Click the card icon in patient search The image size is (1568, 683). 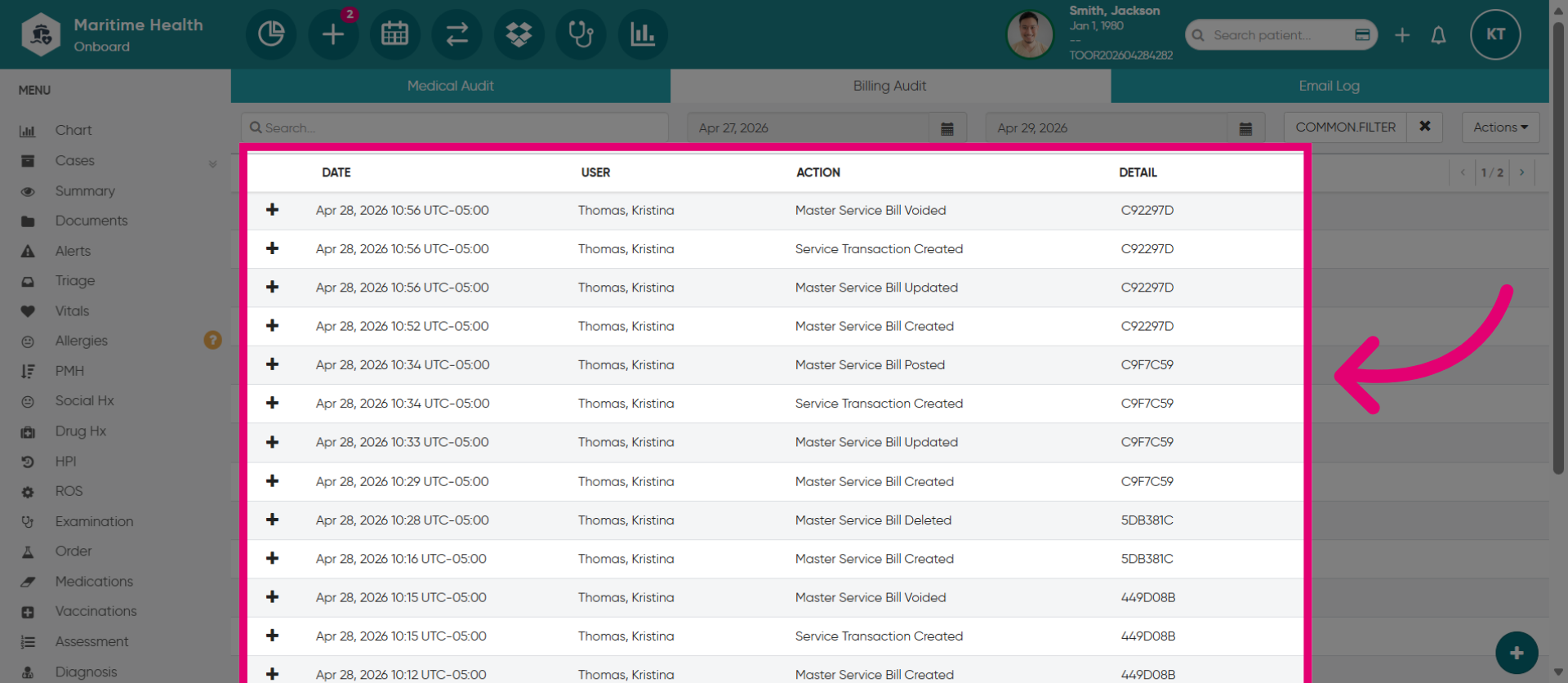coord(1362,34)
